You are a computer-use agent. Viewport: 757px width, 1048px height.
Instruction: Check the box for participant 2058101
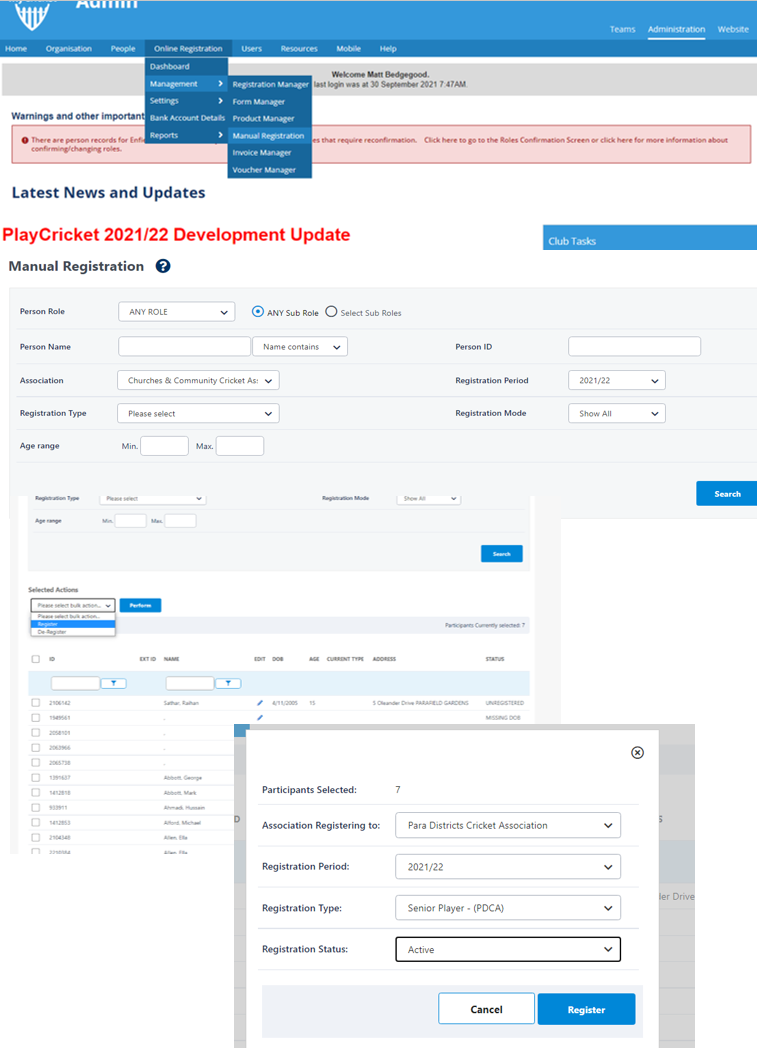(35, 733)
